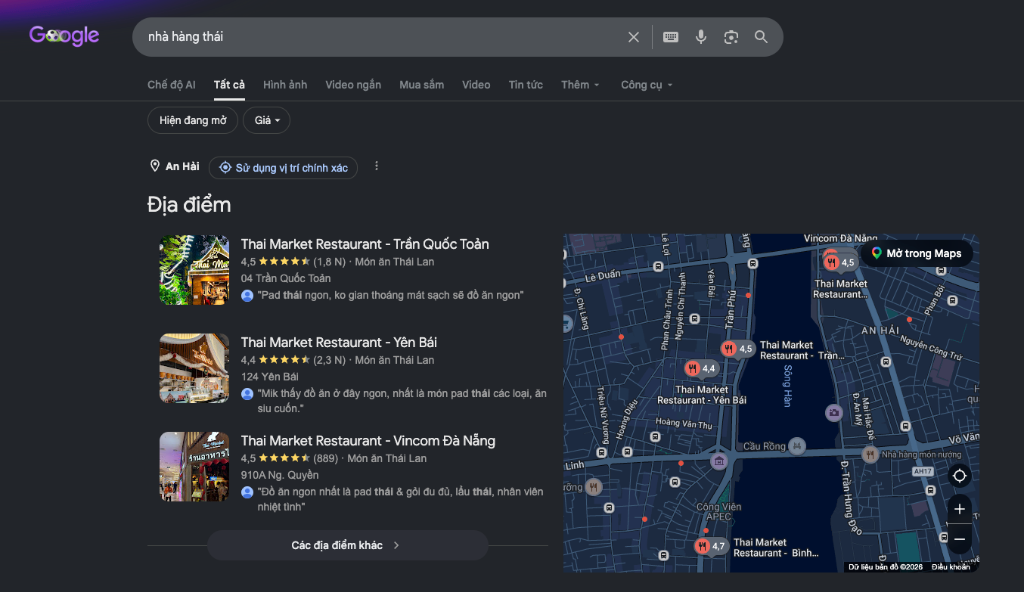1024x592 pixels.
Task: Open Thai Market Restaurant - Yên Bái listing
Action: pos(338,342)
